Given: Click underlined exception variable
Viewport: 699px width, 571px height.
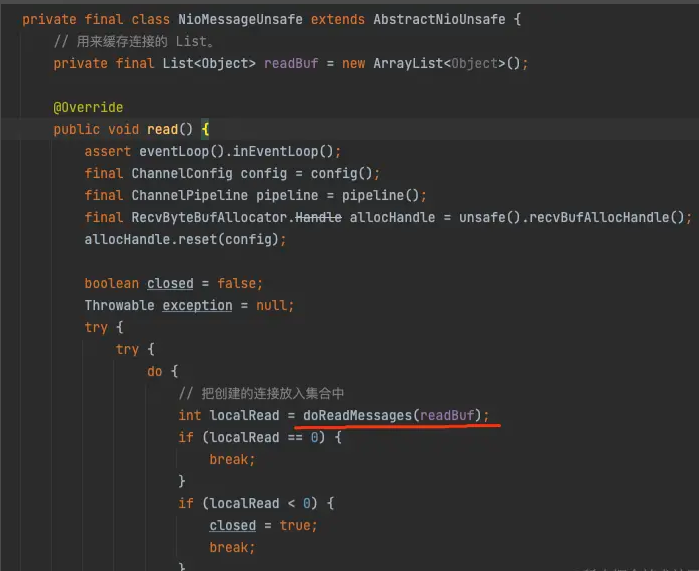Looking at the screenshot, I should 197,305.
